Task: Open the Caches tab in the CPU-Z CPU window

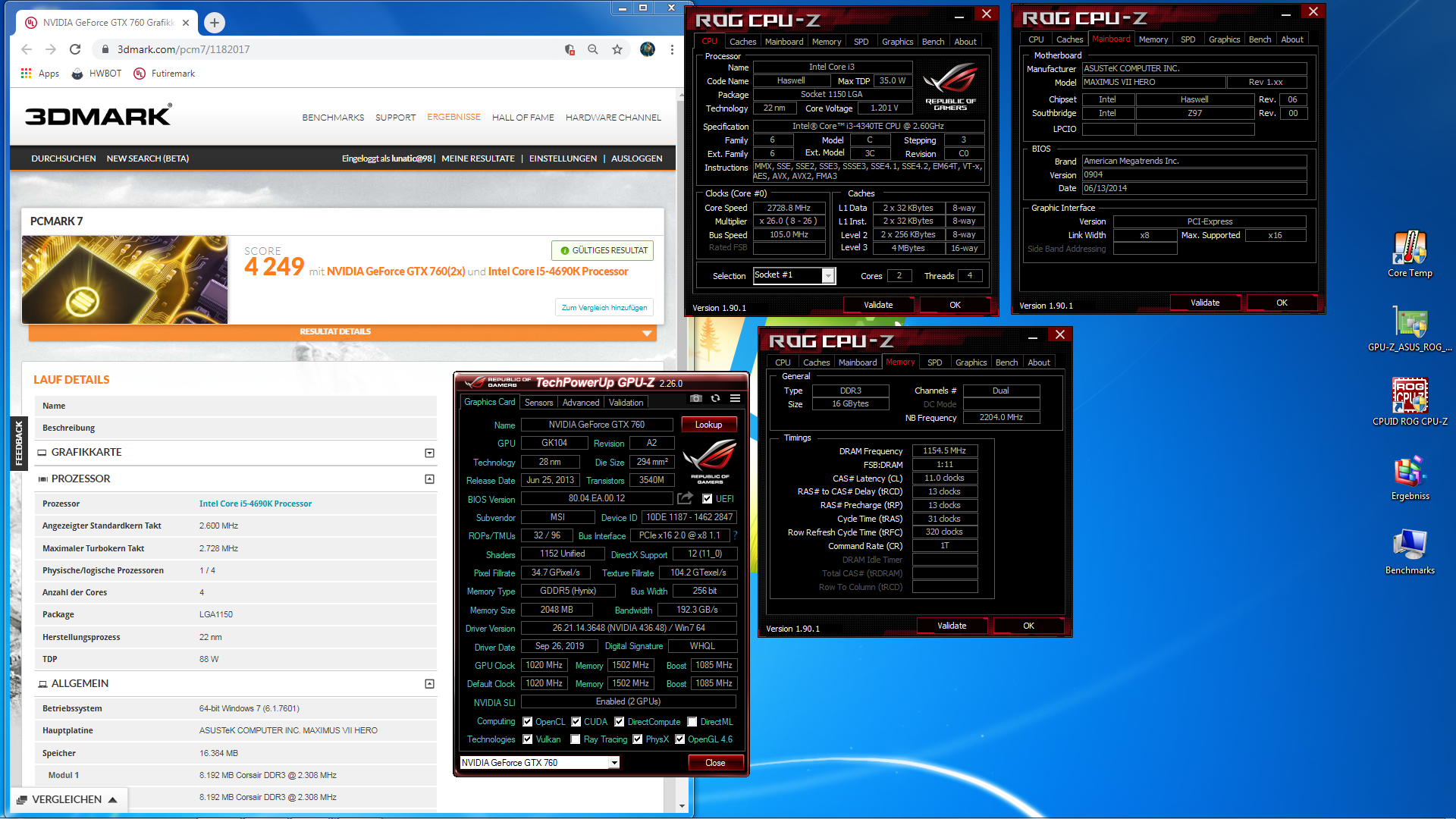Action: [742, 42]
